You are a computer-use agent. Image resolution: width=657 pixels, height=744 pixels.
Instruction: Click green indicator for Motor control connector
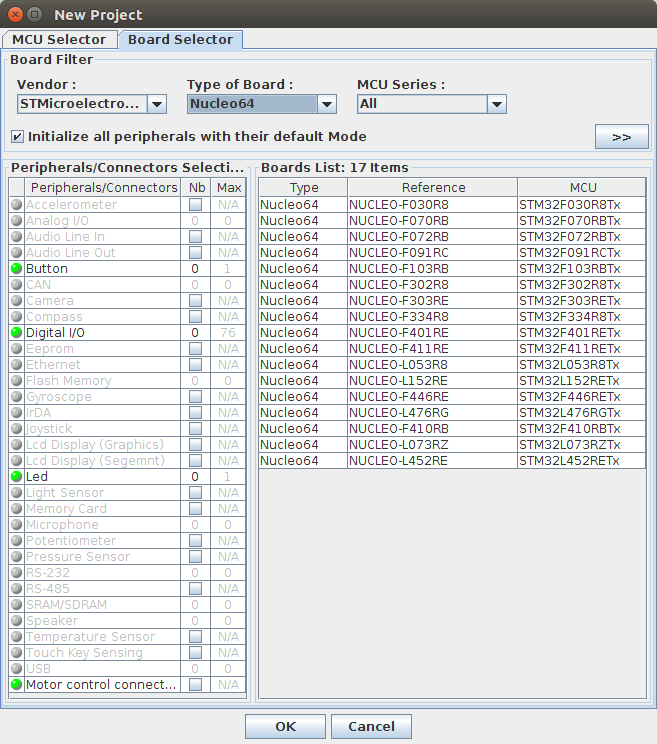coord(16,685)
